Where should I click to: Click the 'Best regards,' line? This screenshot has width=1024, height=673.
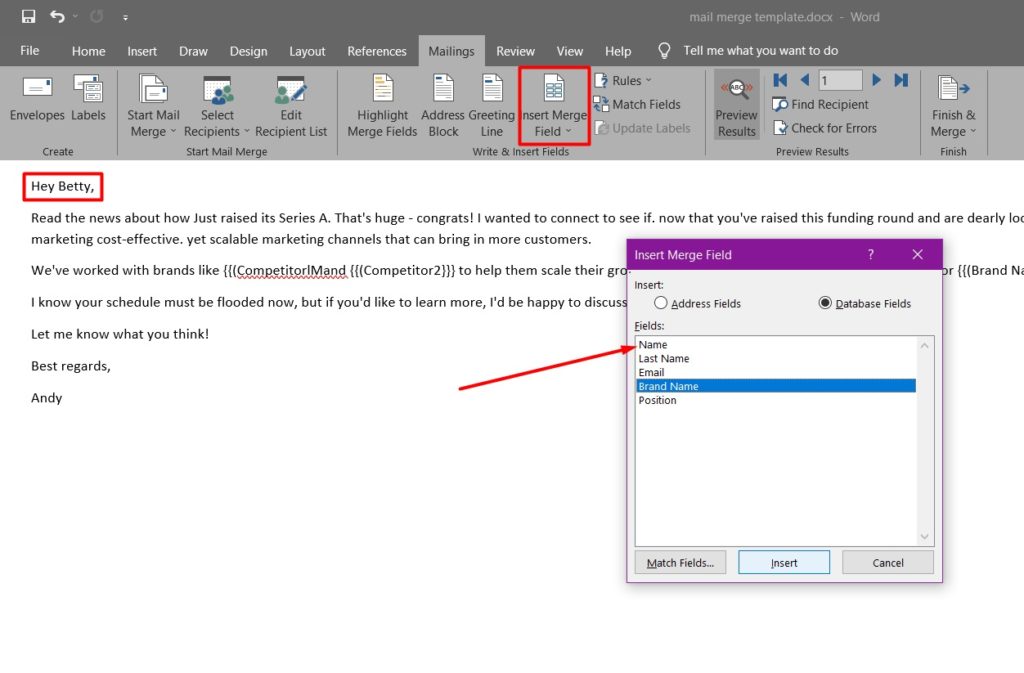[x=71, y=366]
